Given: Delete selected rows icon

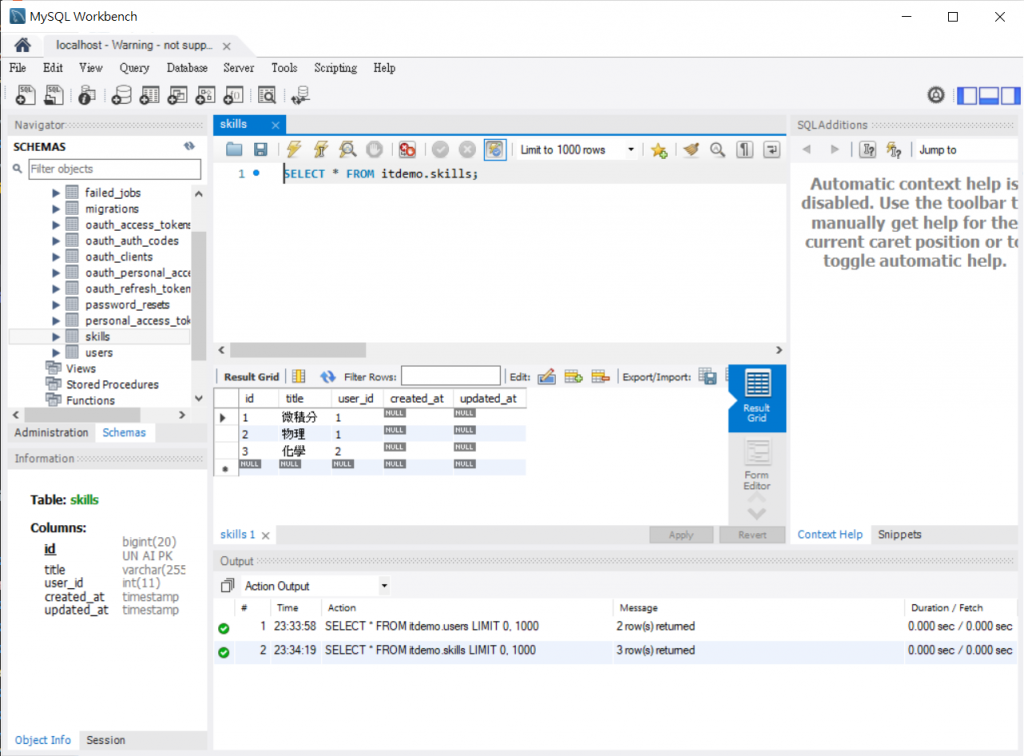Looking at the screenshot, I should (x=600, y=377).
